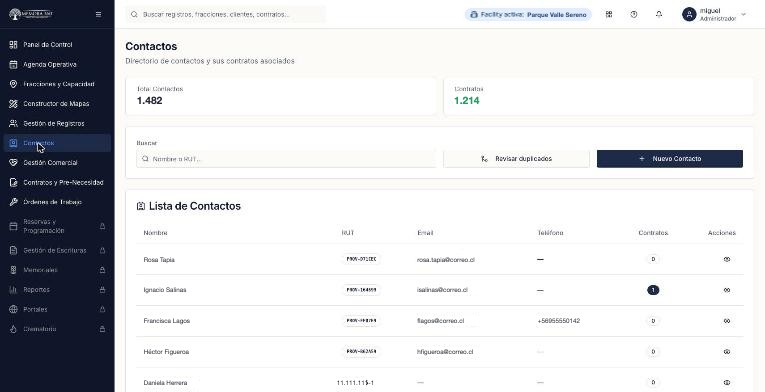Click the Fracciones location pin icon

pyautogui.click(x=14, y=84)
